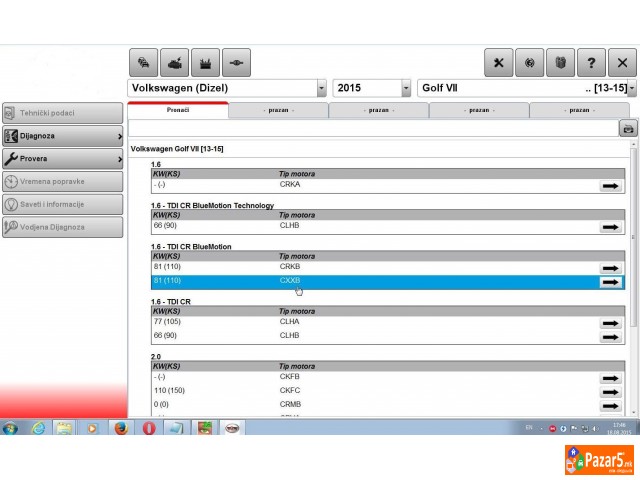
Task: Open the Saveti i informacije section
Action: 62,204
